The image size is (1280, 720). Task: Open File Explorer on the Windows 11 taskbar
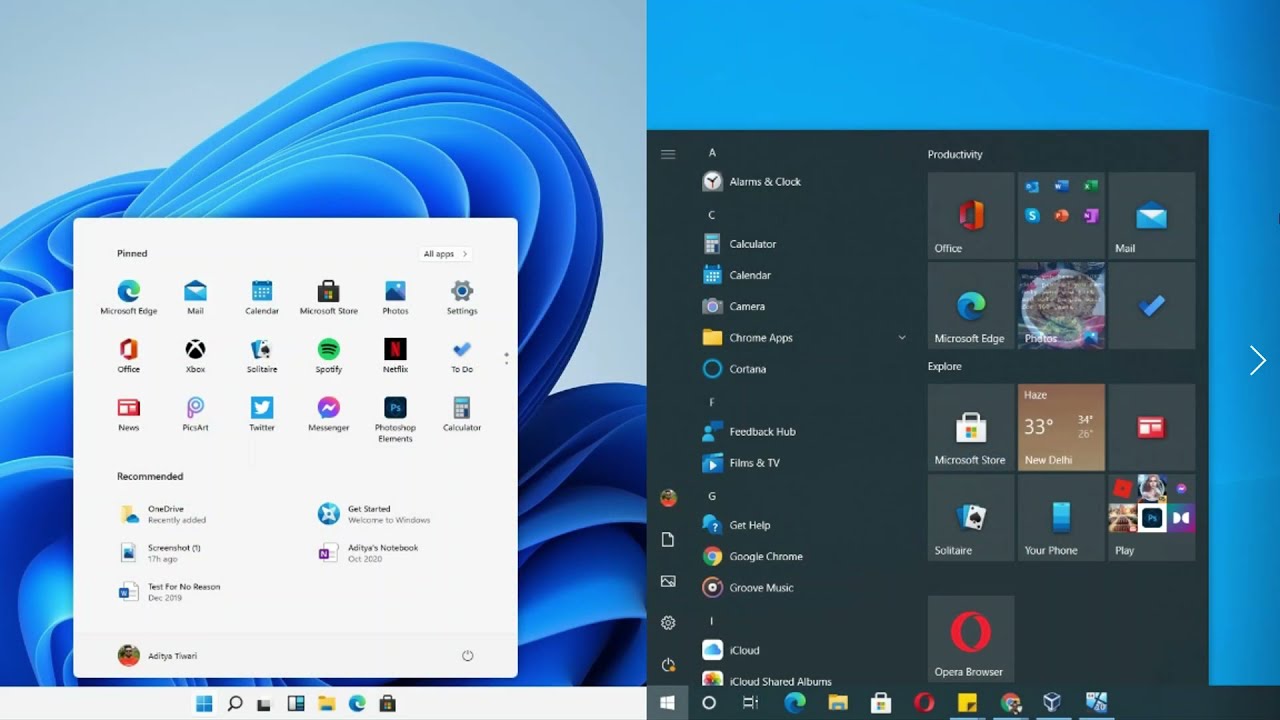pos(326,703)
